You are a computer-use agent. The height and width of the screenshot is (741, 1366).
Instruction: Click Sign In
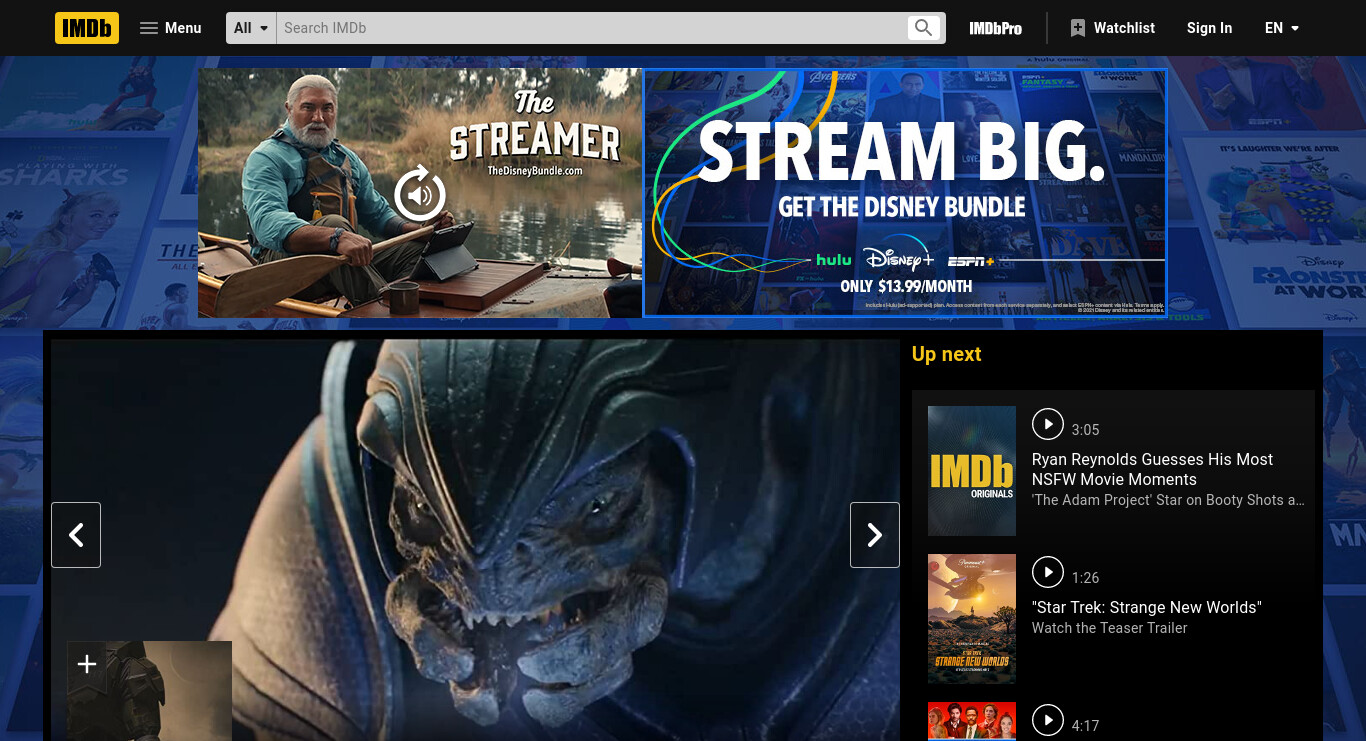(1209, 28)
